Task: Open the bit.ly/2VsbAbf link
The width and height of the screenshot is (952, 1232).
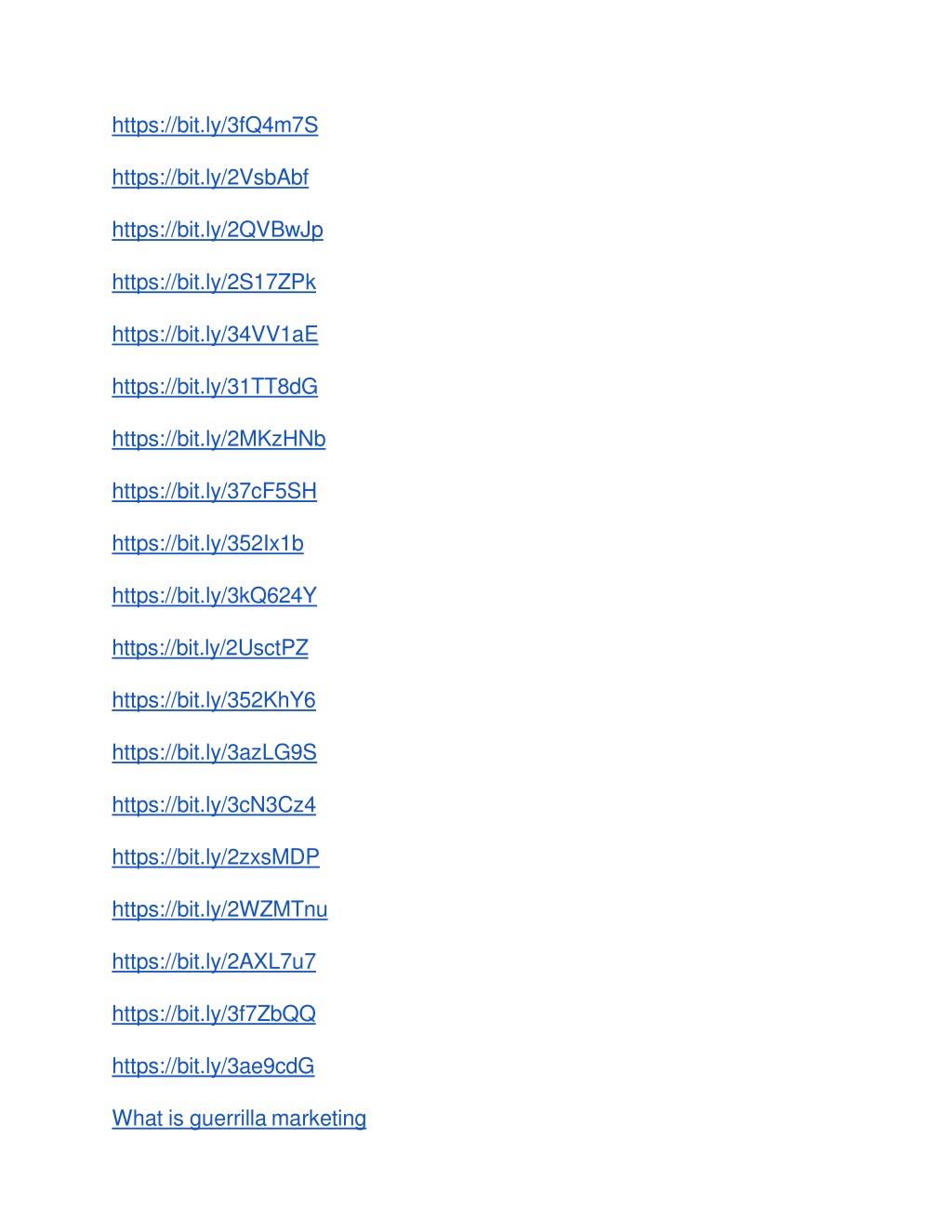Action: coord(210,178)
